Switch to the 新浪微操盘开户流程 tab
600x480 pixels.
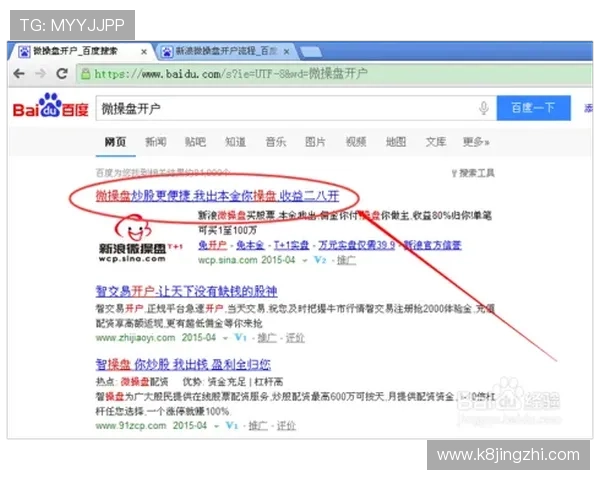tap(227, 51)
